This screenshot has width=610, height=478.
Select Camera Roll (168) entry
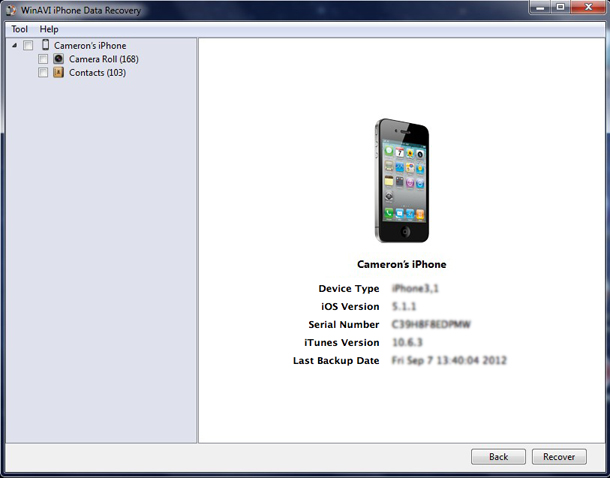click(x=103, y=59)
